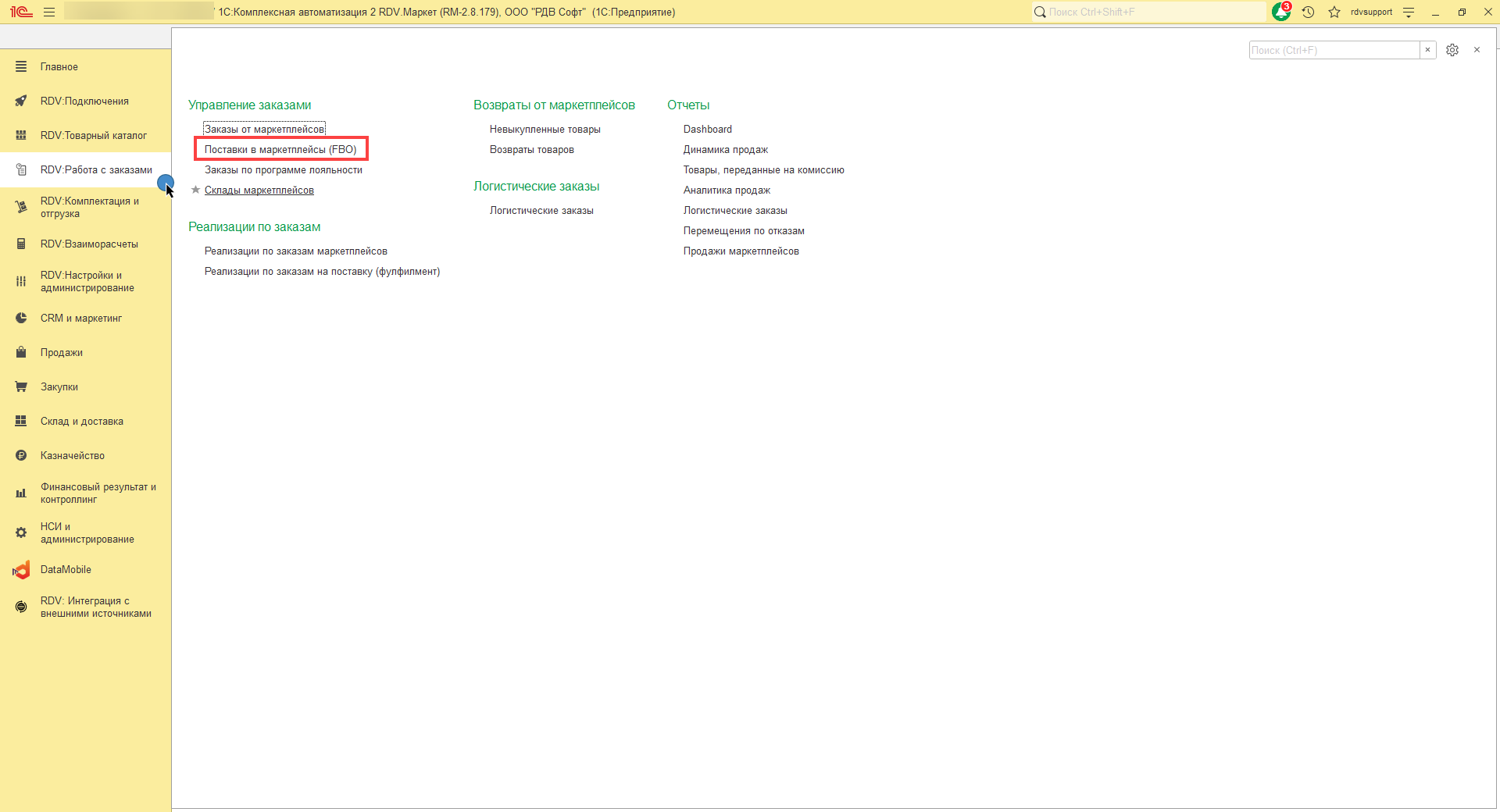Click the DataMobile orange icon

[21, 570]
